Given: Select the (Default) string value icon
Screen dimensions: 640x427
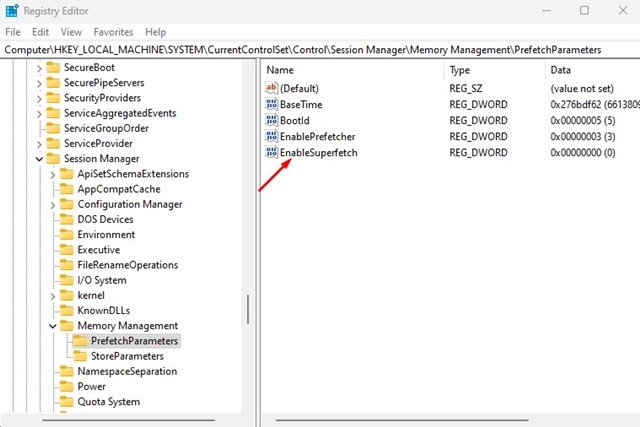Looking at the screenshot, I should [271, 88].
